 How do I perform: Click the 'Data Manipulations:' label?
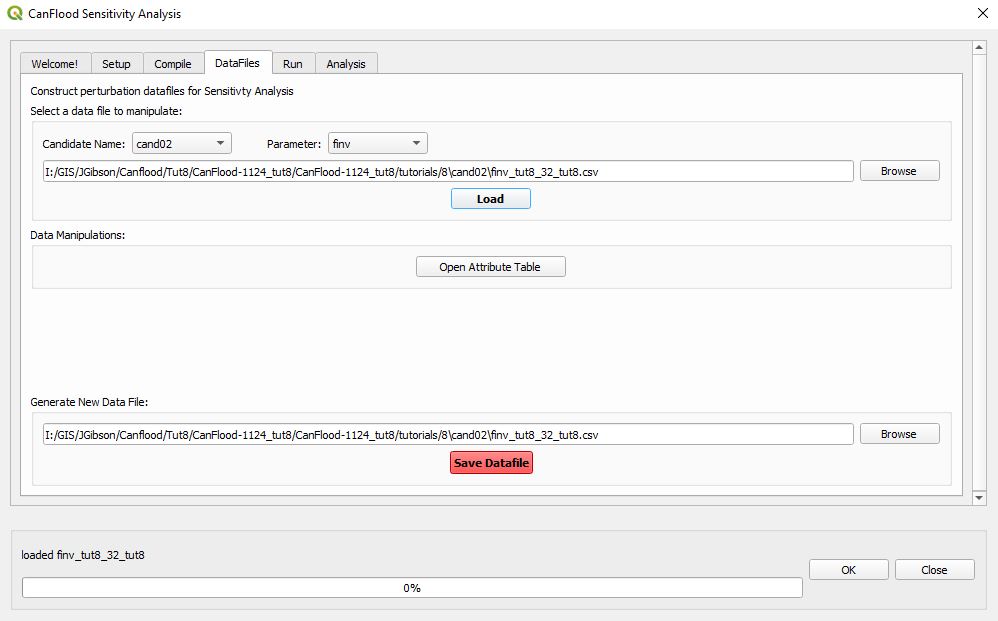[x=78, y=235]
